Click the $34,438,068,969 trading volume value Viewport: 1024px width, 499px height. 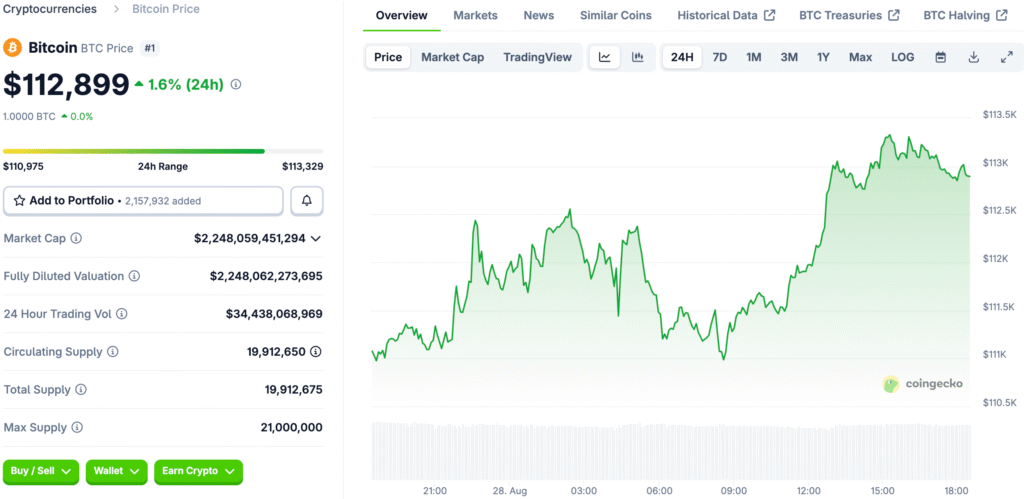click(x=274, y=314)
